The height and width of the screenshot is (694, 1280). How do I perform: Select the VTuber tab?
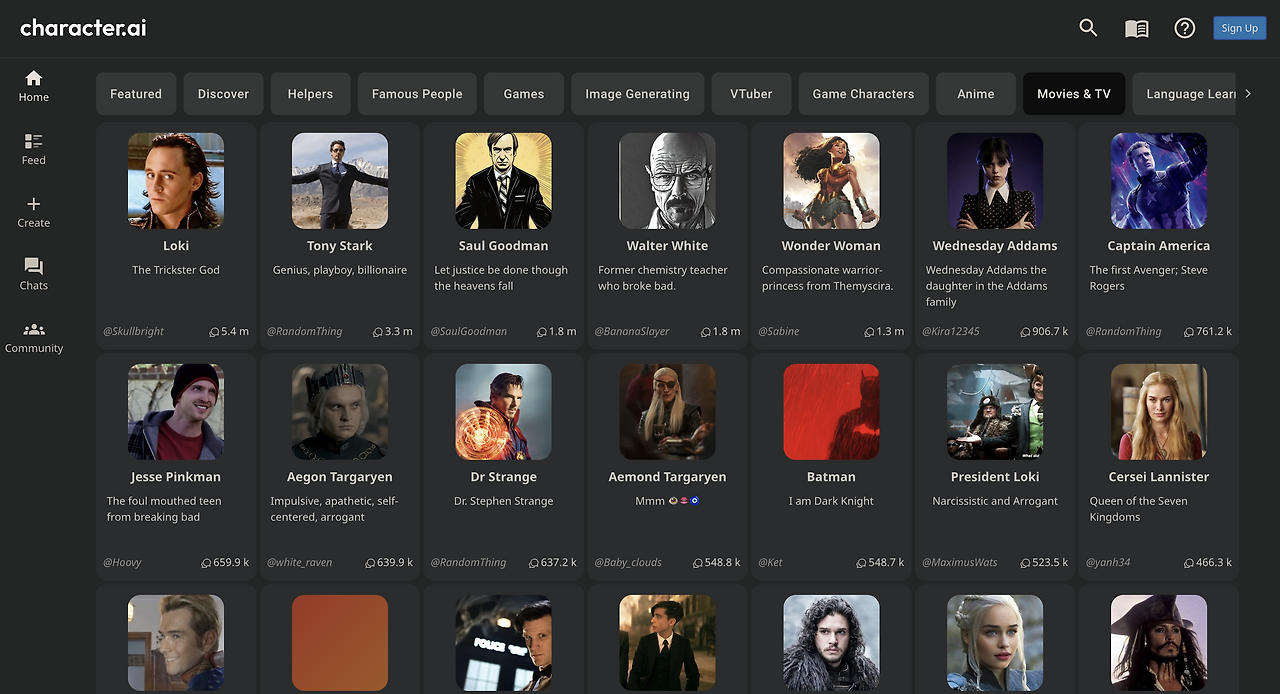tap(751, 94)
